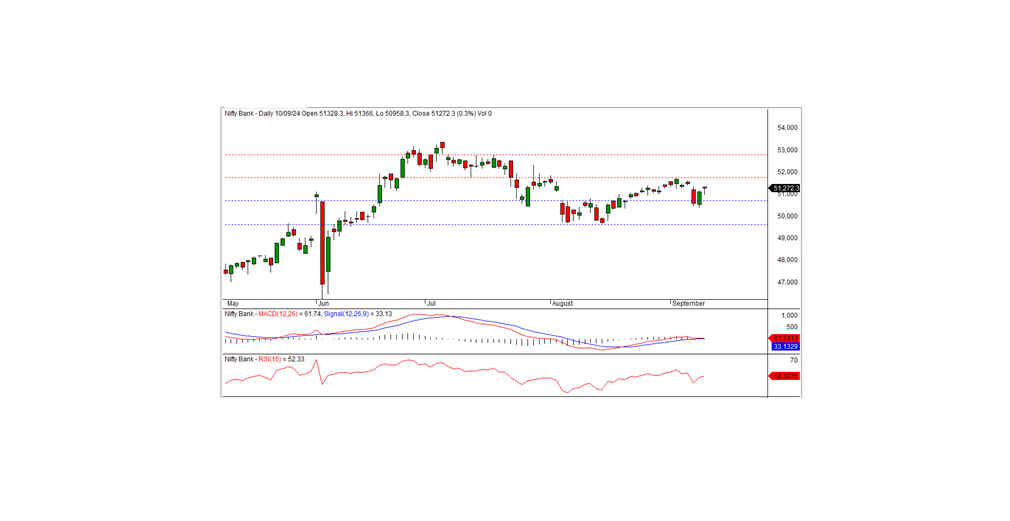Click the 52,000 price axis label
Image resolution: width=1010 pixels, height=521 pixels.
787,172
